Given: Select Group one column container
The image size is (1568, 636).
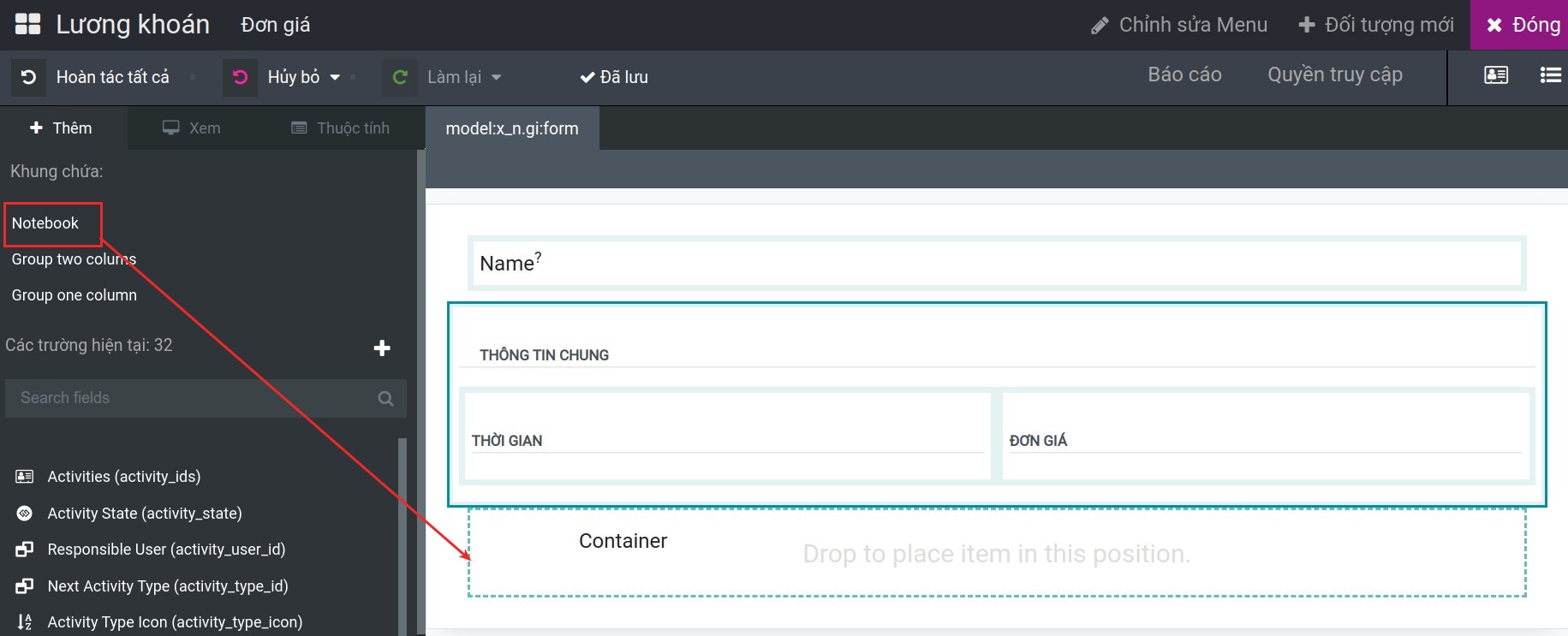Looking at the screenshot, I should (74, 295).
